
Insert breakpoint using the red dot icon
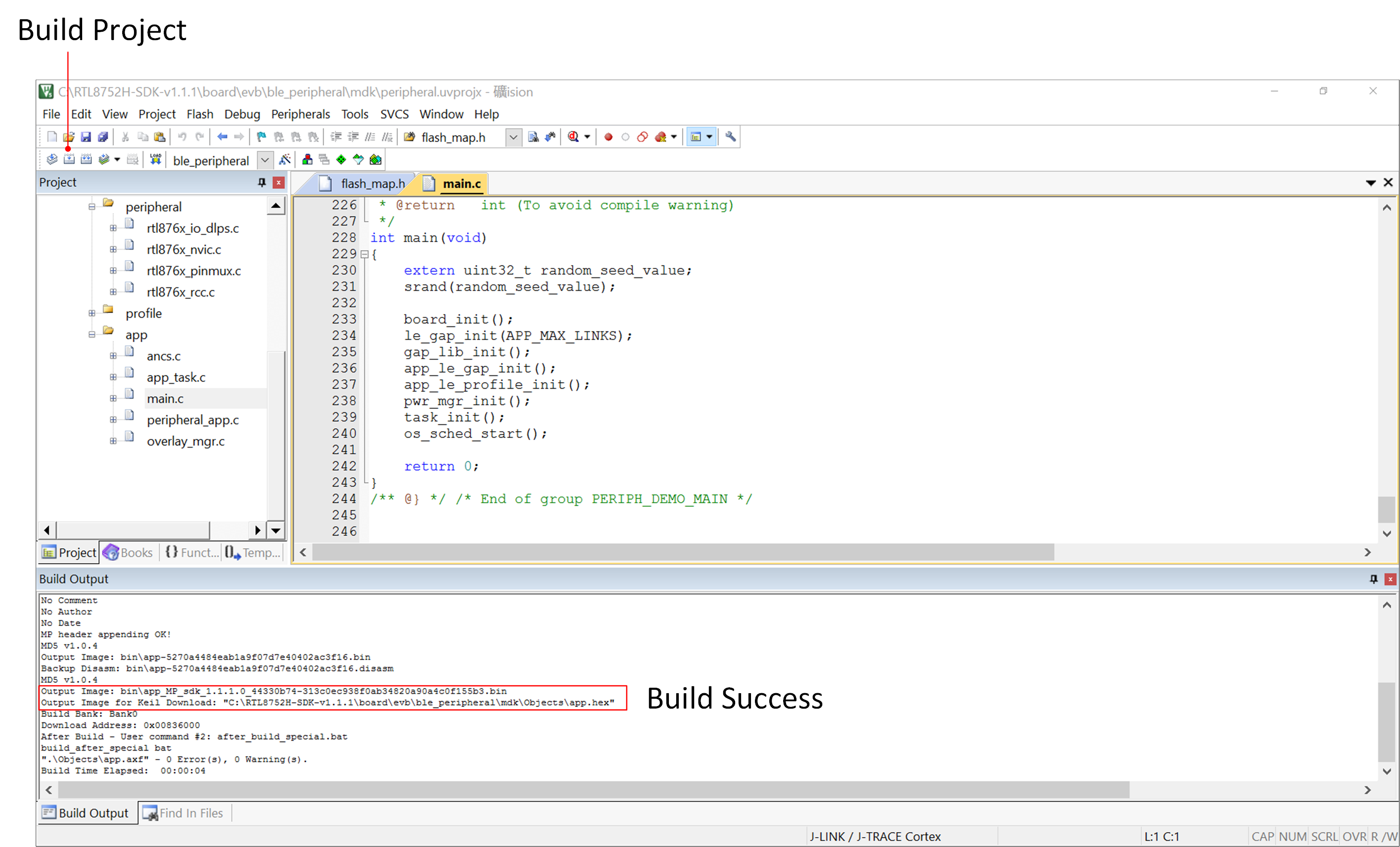pyautogui.click(x=608, y=137)
